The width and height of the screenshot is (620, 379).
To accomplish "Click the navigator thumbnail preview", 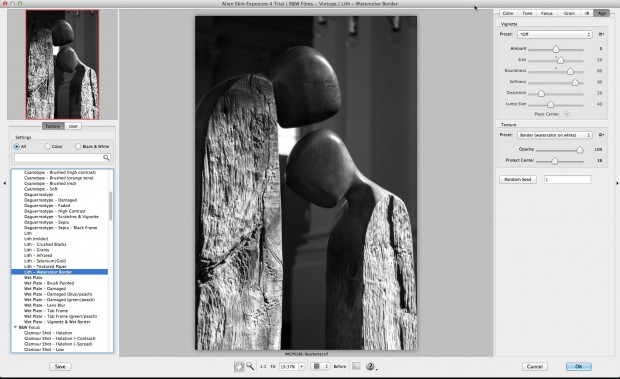I will click(x=62, y=64).
